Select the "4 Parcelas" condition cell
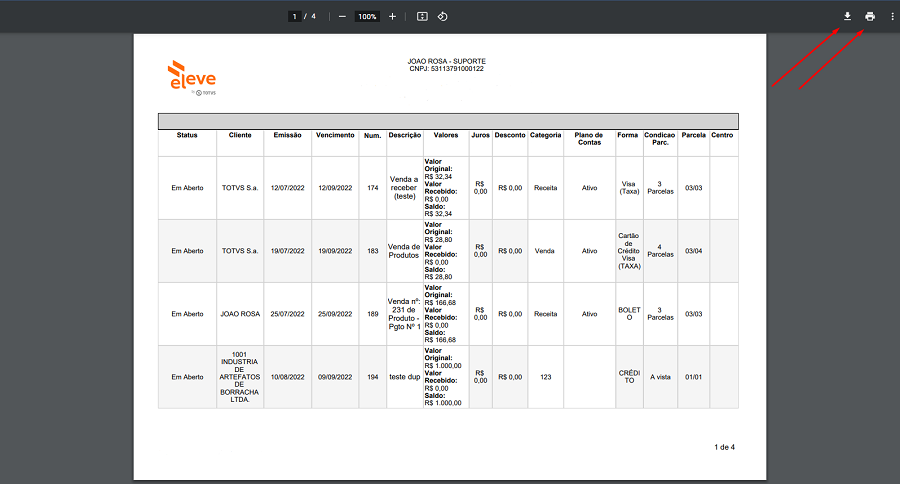 point(660,251)
